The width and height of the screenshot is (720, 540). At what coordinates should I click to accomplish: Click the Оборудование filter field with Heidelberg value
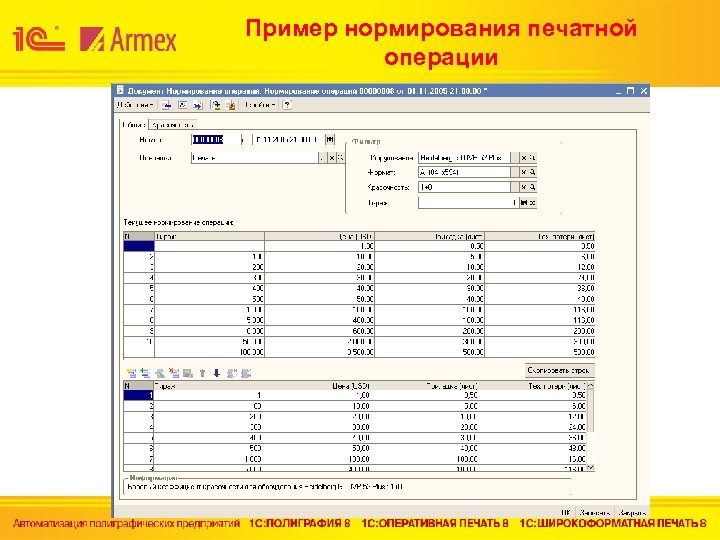pos(464,158)
